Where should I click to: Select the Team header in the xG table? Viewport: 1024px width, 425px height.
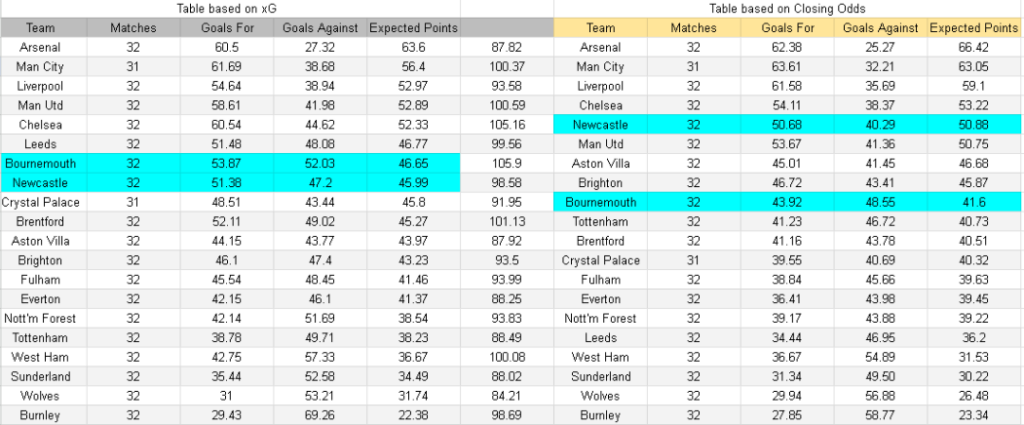pos(41,28)
